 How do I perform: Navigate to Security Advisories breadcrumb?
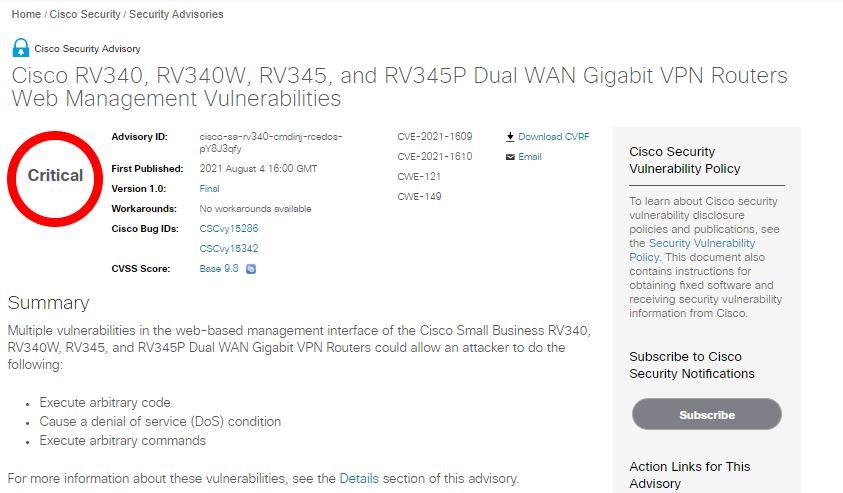[x=176, y=14]
